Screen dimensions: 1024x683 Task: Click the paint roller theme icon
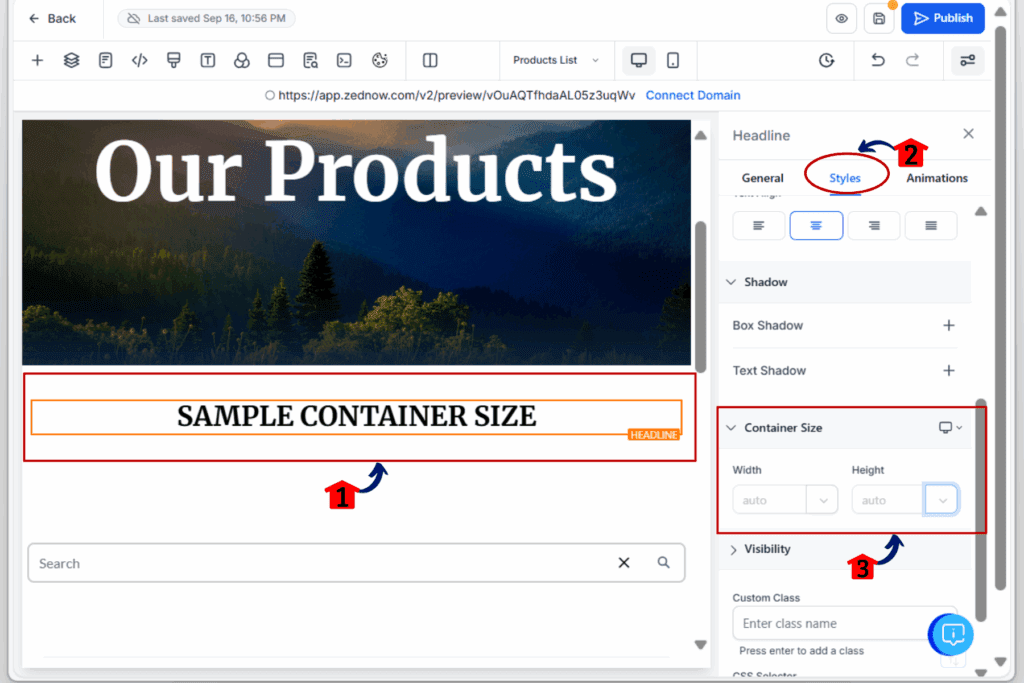(x=174, y=60)
